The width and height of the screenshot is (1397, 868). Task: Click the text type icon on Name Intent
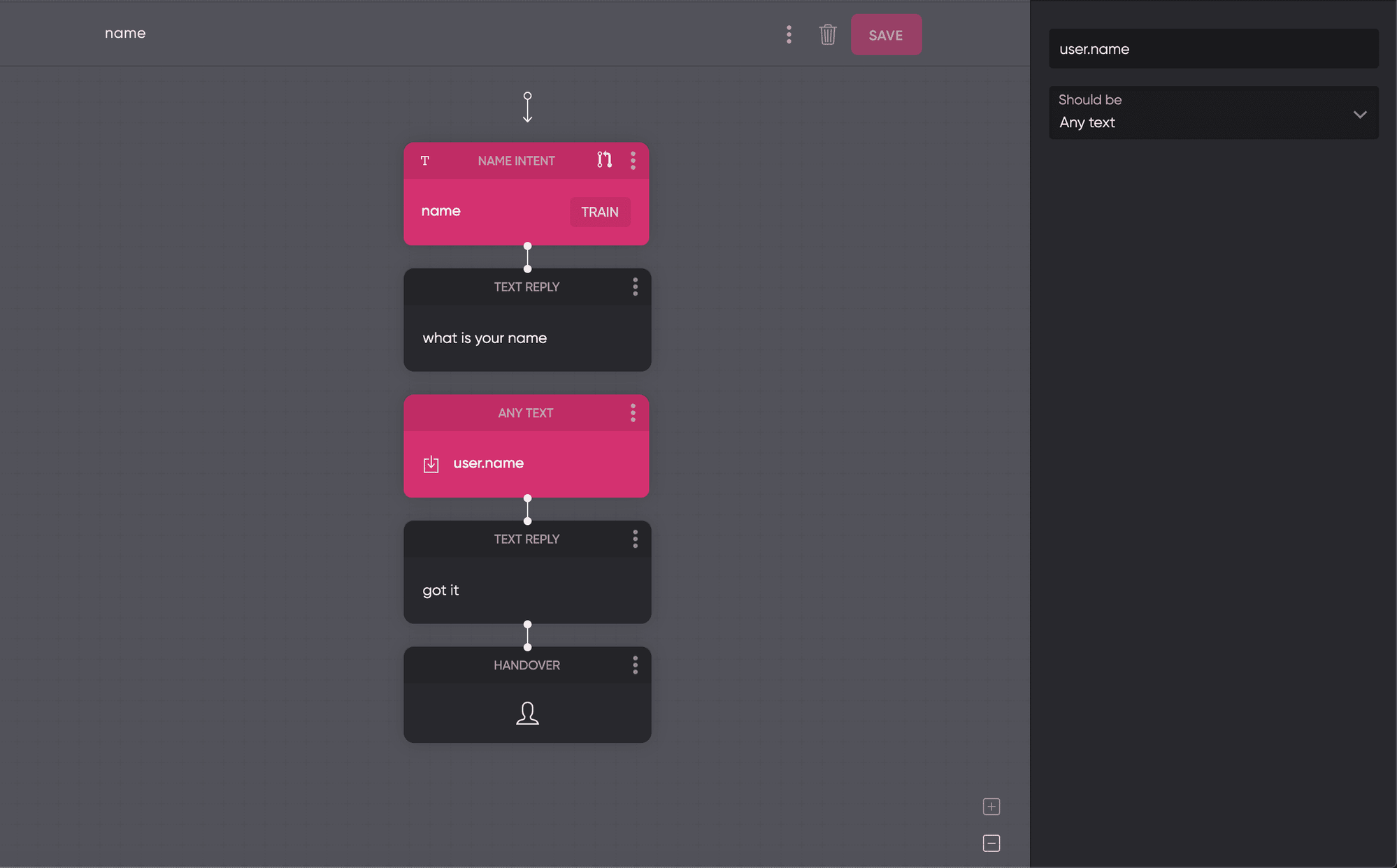coord(424,161)
